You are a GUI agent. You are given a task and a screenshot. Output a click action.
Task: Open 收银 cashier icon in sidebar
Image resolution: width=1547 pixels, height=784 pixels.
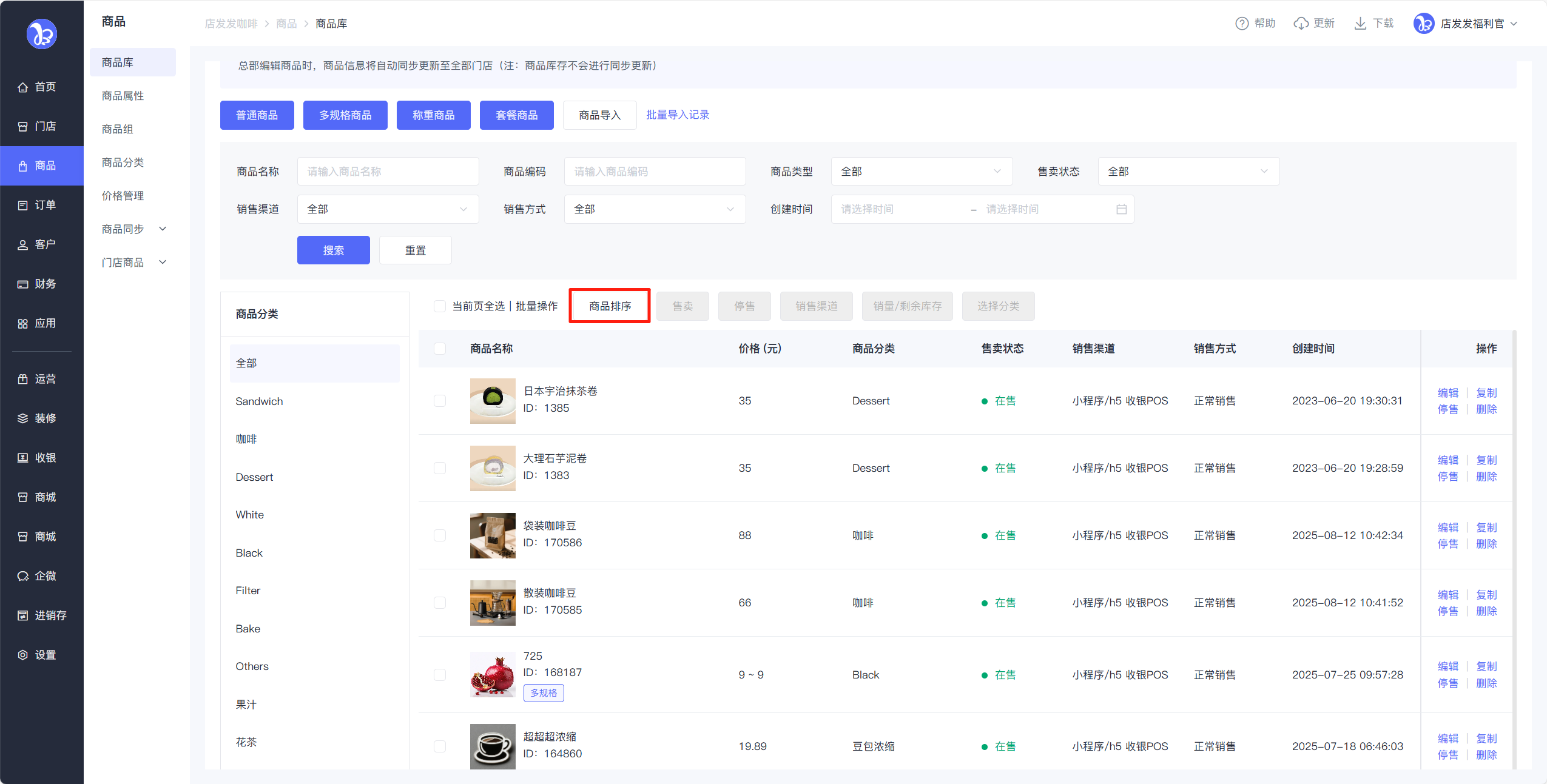click(23, 458)
